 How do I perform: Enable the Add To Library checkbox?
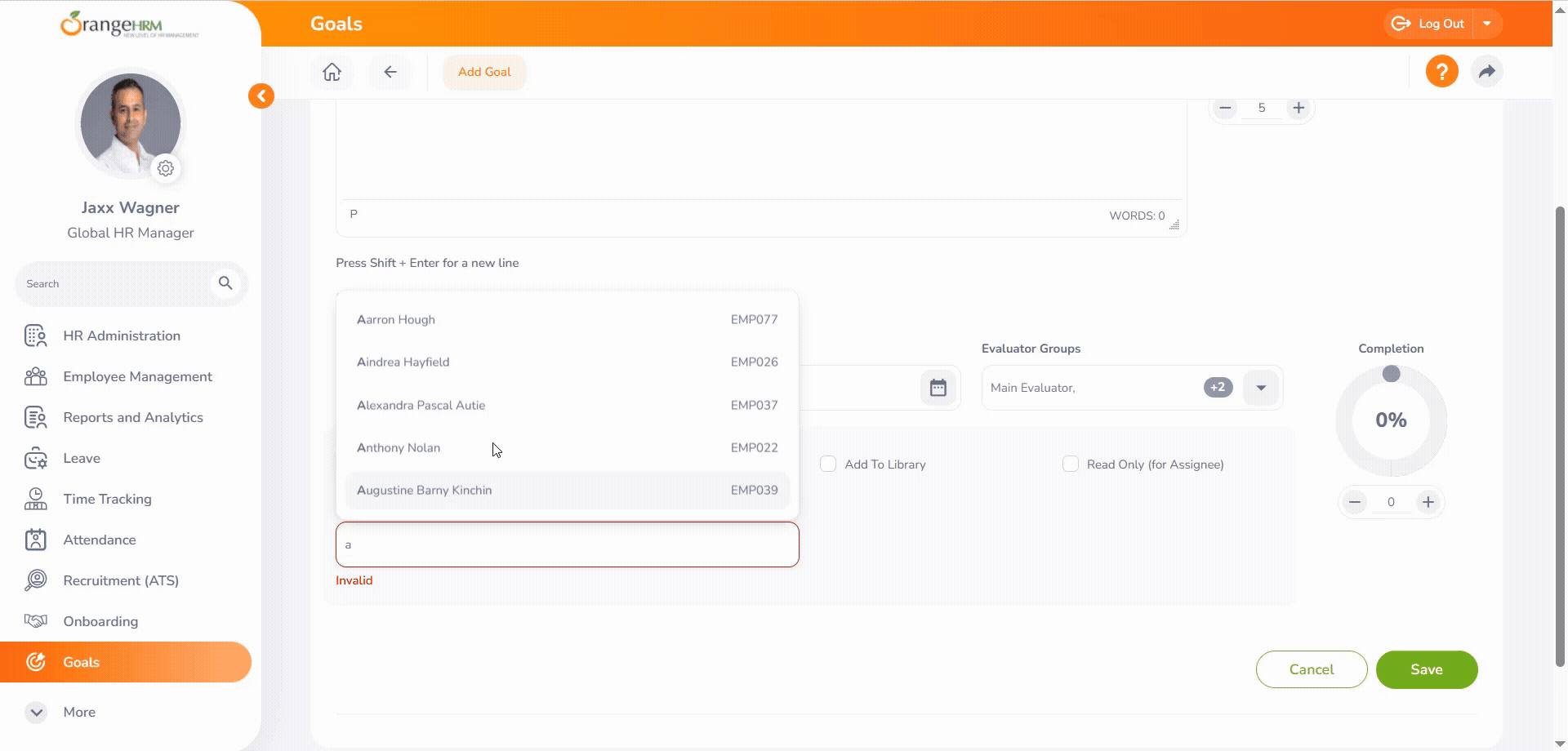[828, 464]
